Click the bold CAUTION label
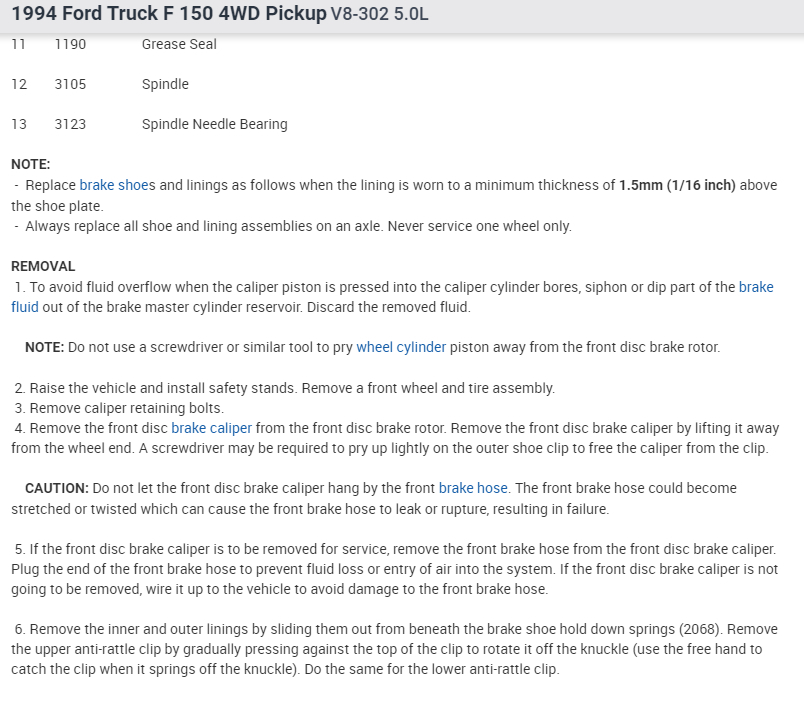 57,488
